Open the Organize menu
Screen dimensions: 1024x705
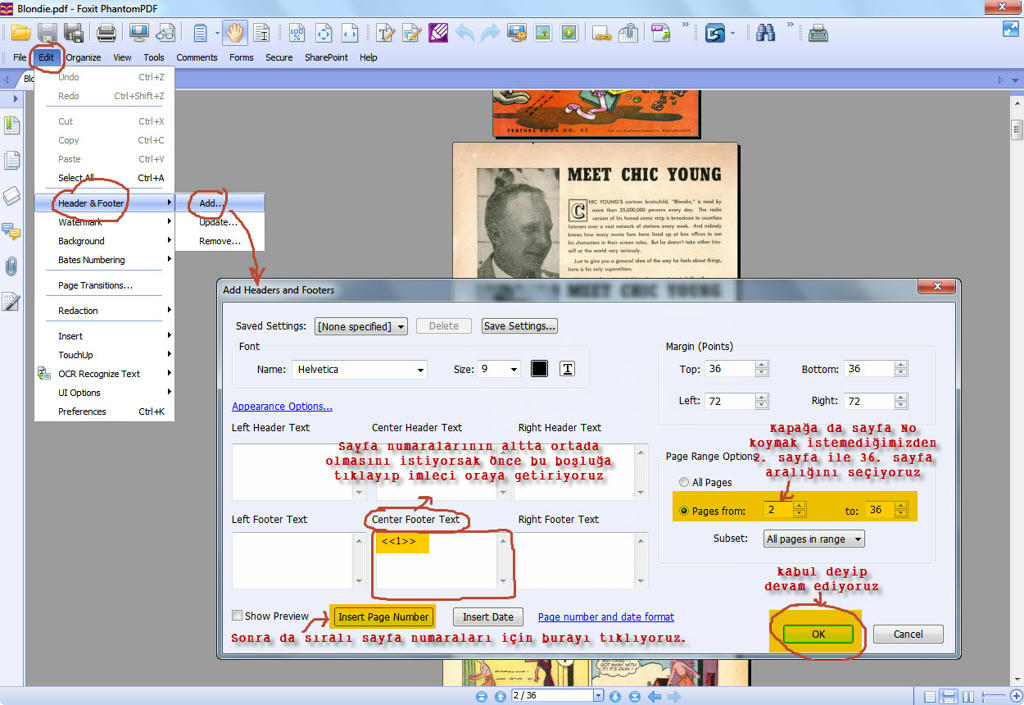coord(83,57)
